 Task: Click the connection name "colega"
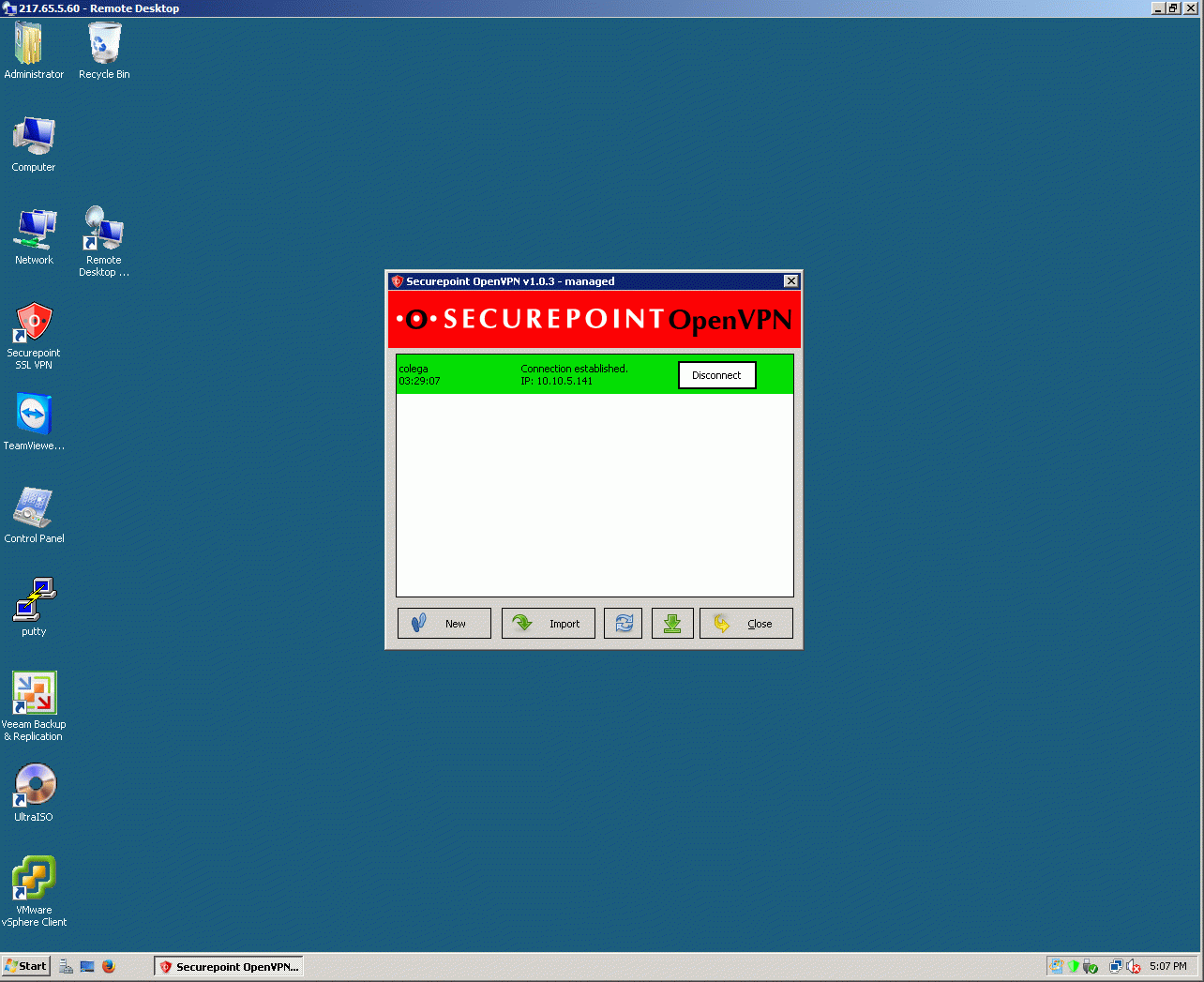tap(414, 370)
